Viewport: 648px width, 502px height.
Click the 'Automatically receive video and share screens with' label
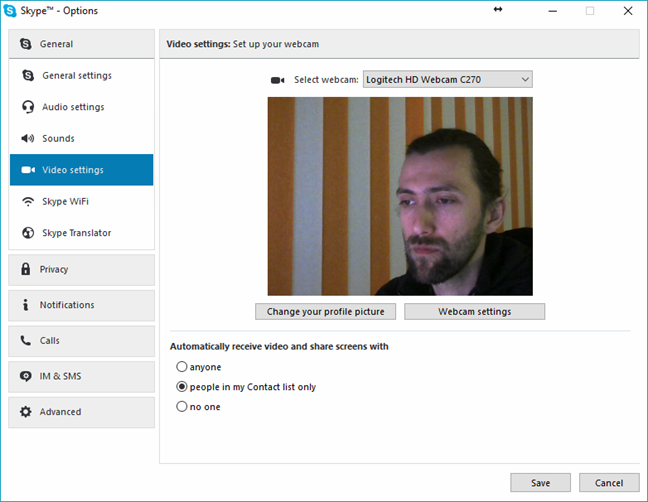coord(279,346)
